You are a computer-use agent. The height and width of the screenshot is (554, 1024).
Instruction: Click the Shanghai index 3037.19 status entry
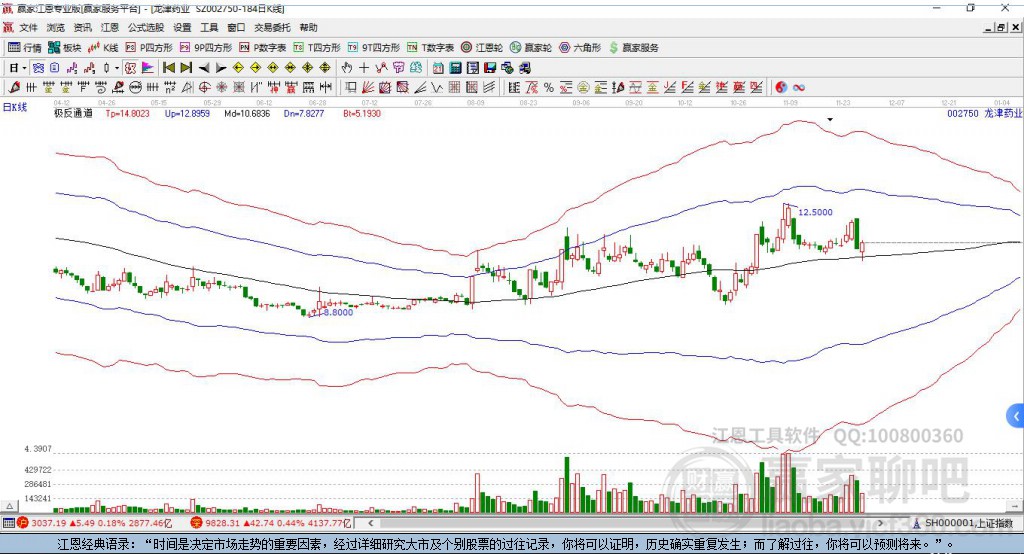(95, 523)
